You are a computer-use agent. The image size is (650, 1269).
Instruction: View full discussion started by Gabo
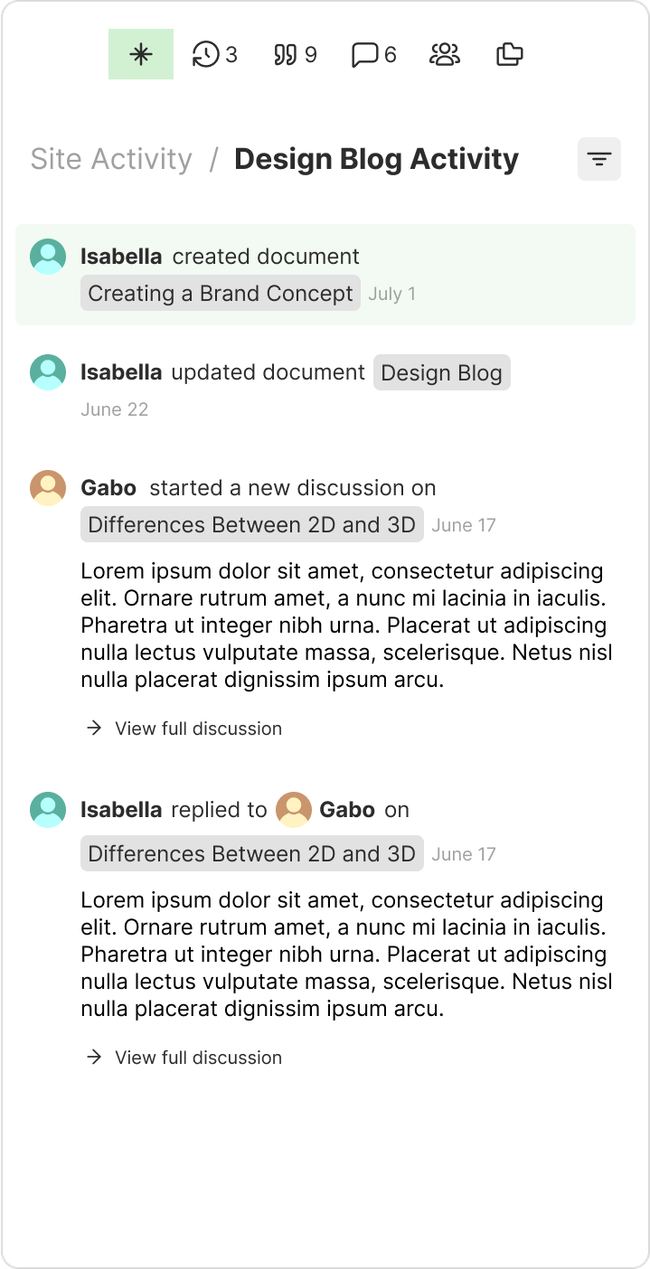tap(198, 728)
